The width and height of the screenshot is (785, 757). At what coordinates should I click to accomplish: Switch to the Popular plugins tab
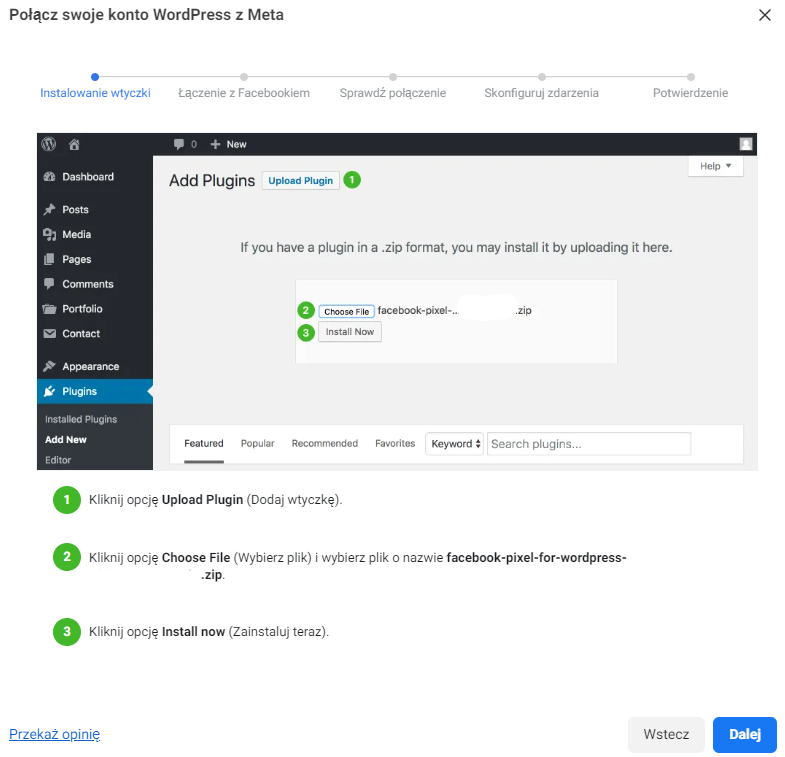pyautogui.click(x=257, y=444)
